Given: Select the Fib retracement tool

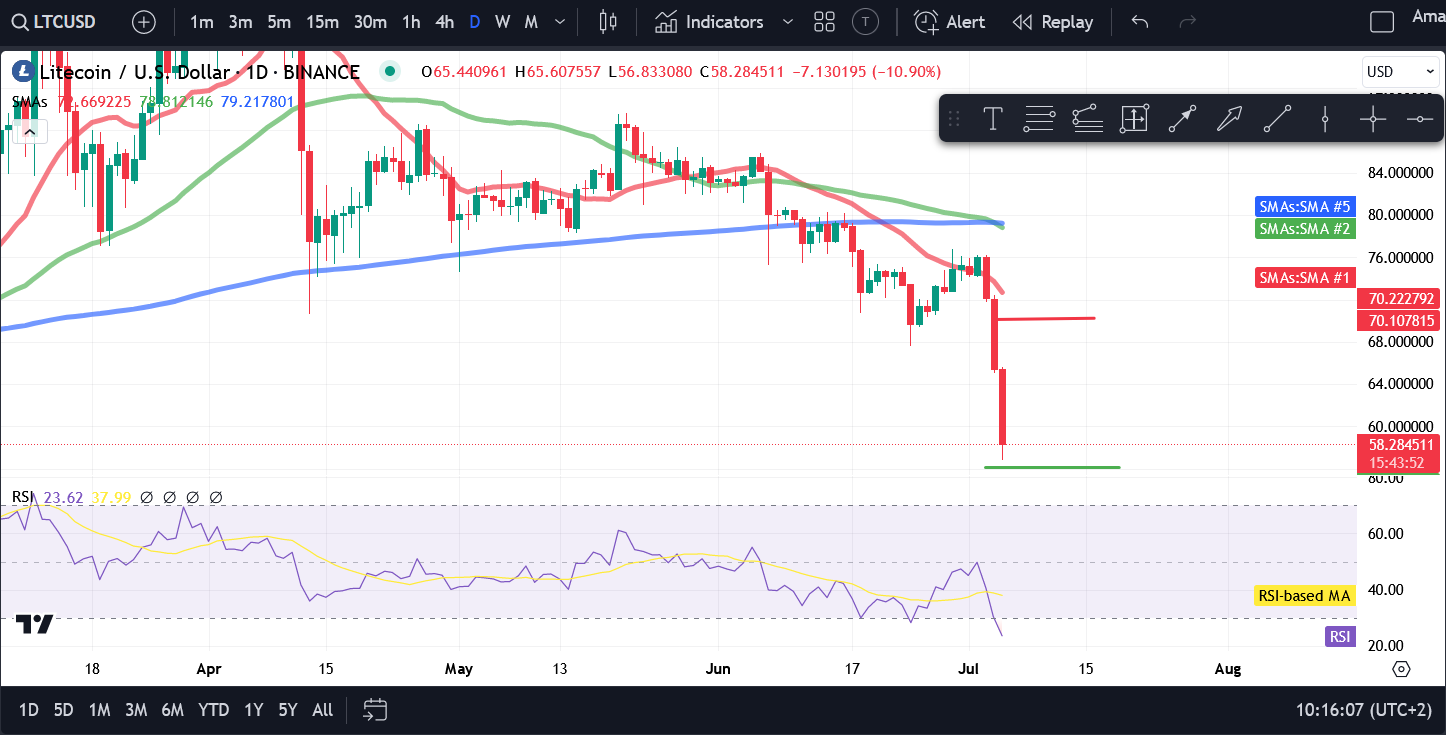Looking at the screenshot, I should point(1040,119).
